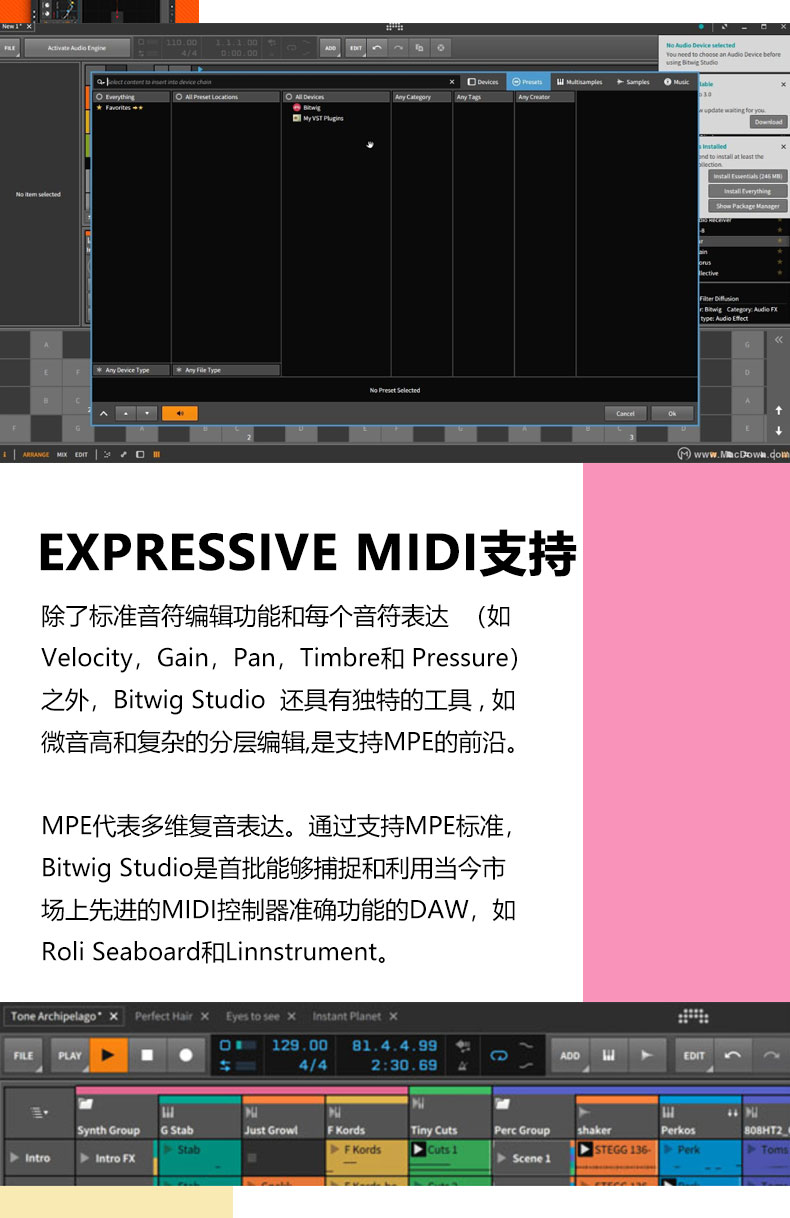Screen dimensions: 790x1218
Task: Shift keyboard octave down with arrow
Action: 779,431
